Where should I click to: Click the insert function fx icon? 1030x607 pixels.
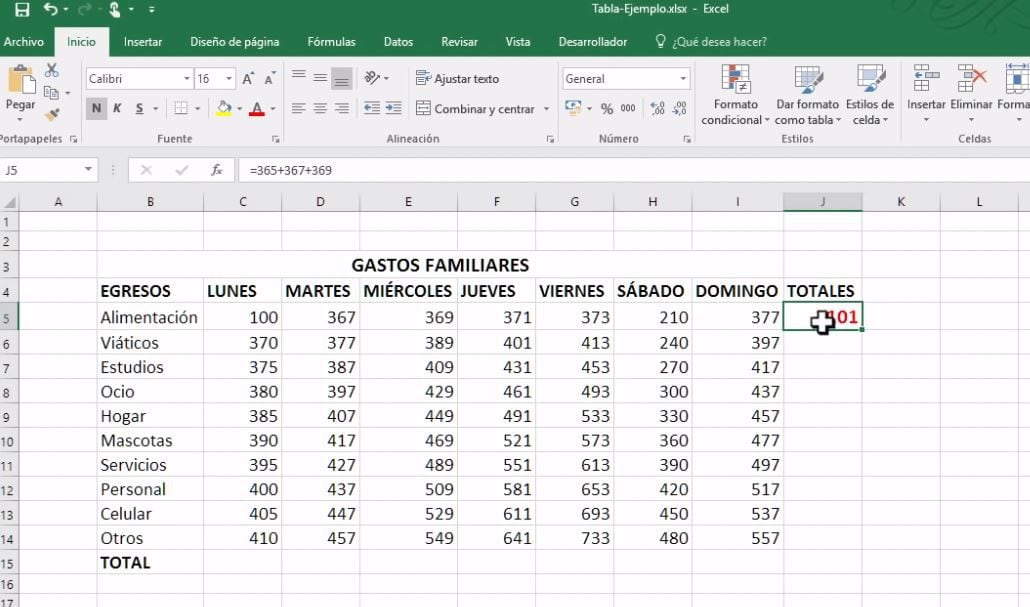point(216,170)
